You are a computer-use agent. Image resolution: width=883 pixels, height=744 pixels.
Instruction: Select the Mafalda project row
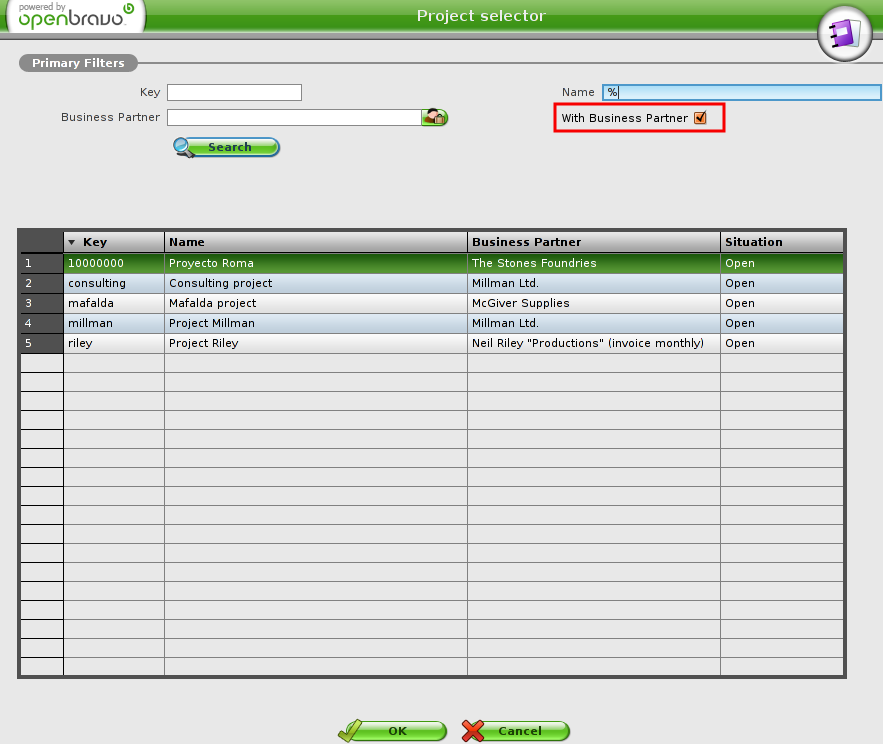(x=315, y=303)
